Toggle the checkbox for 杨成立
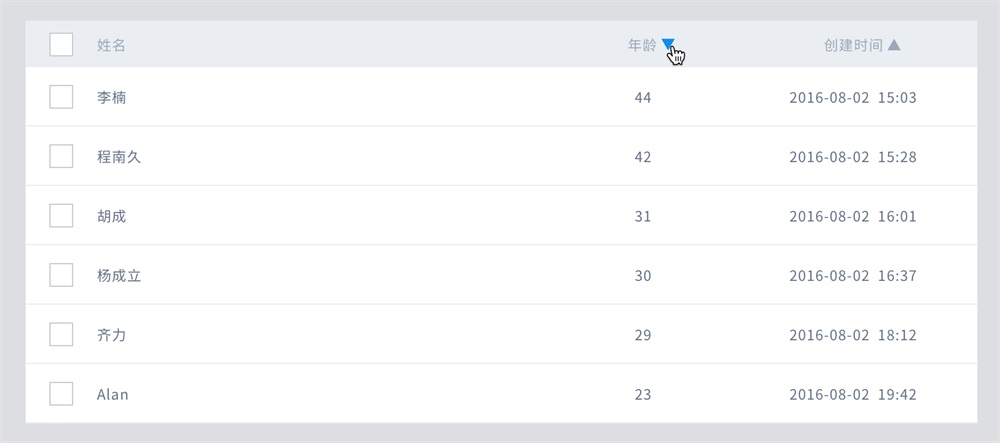 point(61,275)
